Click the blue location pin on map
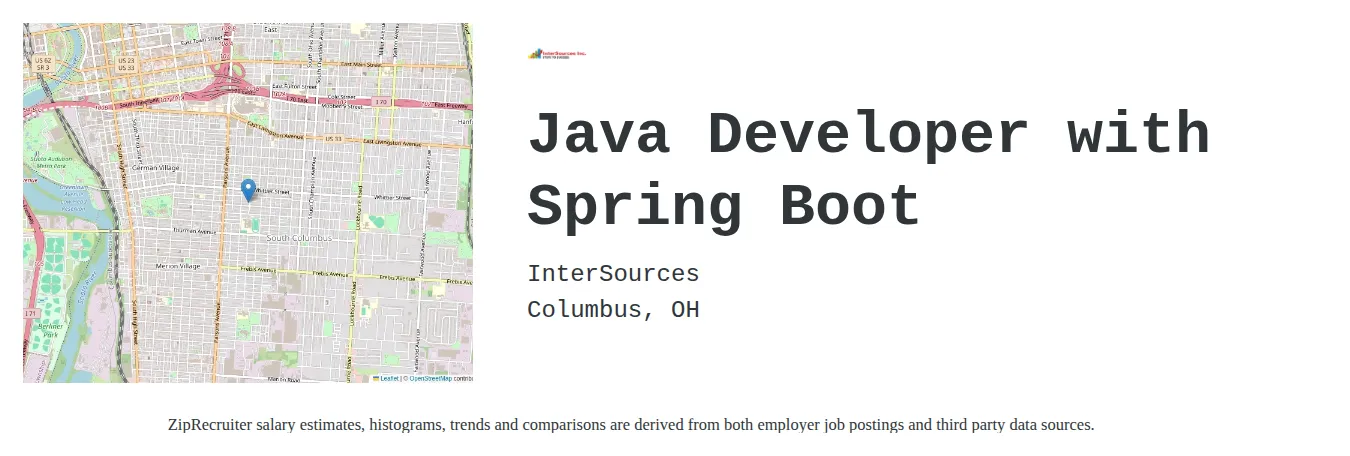The width and height of the screenshot is (1350, 456). pyautogui.click(x=249, y=190)
